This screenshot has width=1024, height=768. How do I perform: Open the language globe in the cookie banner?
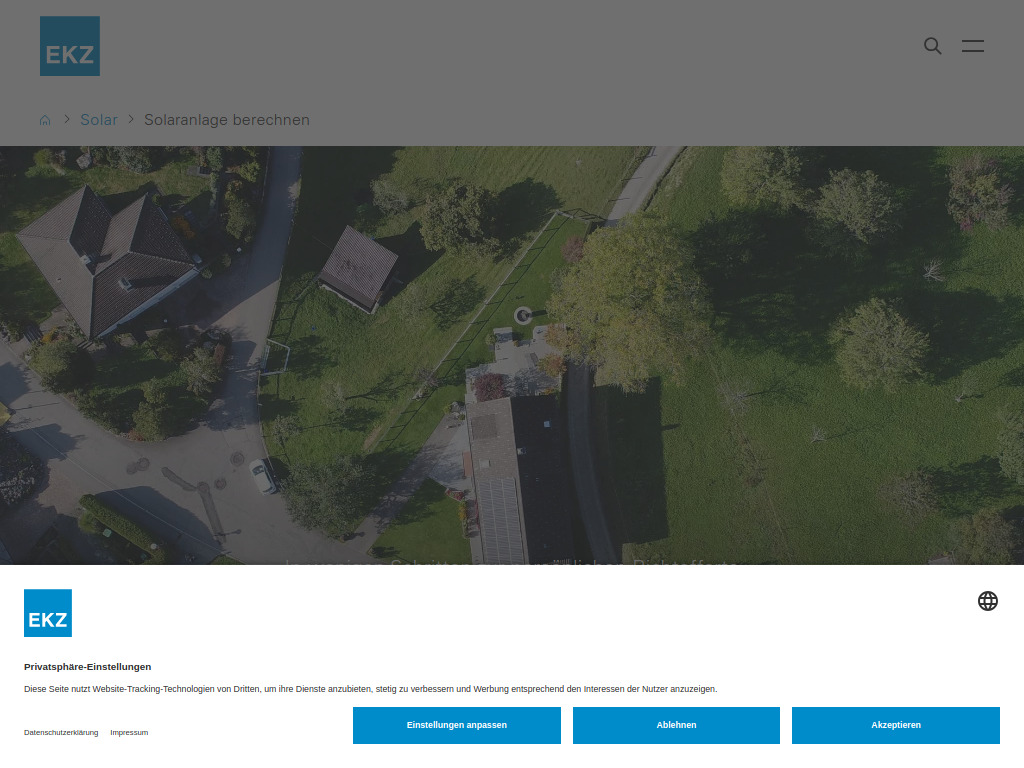(988, 601)
